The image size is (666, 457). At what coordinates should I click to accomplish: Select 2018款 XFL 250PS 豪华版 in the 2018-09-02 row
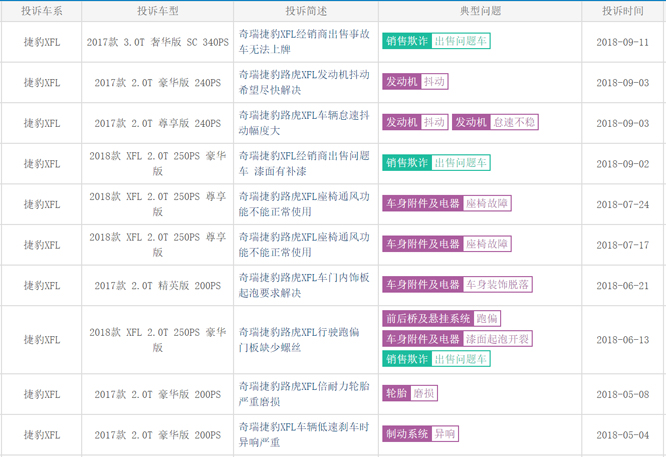pyautogui.click(x=158, y=164)
